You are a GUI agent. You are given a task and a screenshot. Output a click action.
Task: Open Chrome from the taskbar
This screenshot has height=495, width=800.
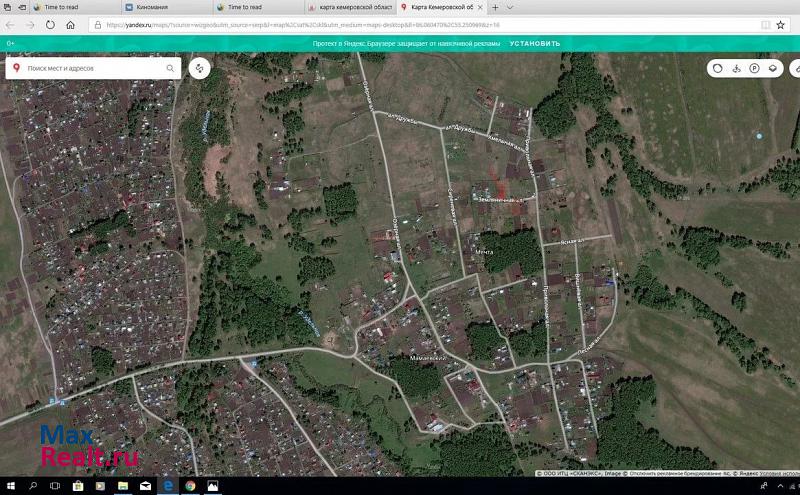pyautogui.click(x=189, y=486)
